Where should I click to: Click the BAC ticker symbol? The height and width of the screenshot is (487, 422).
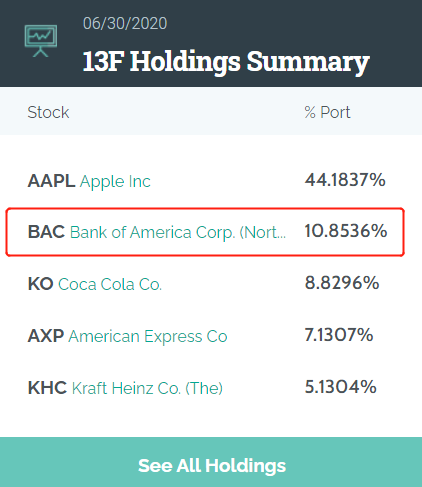pos(46,232)
